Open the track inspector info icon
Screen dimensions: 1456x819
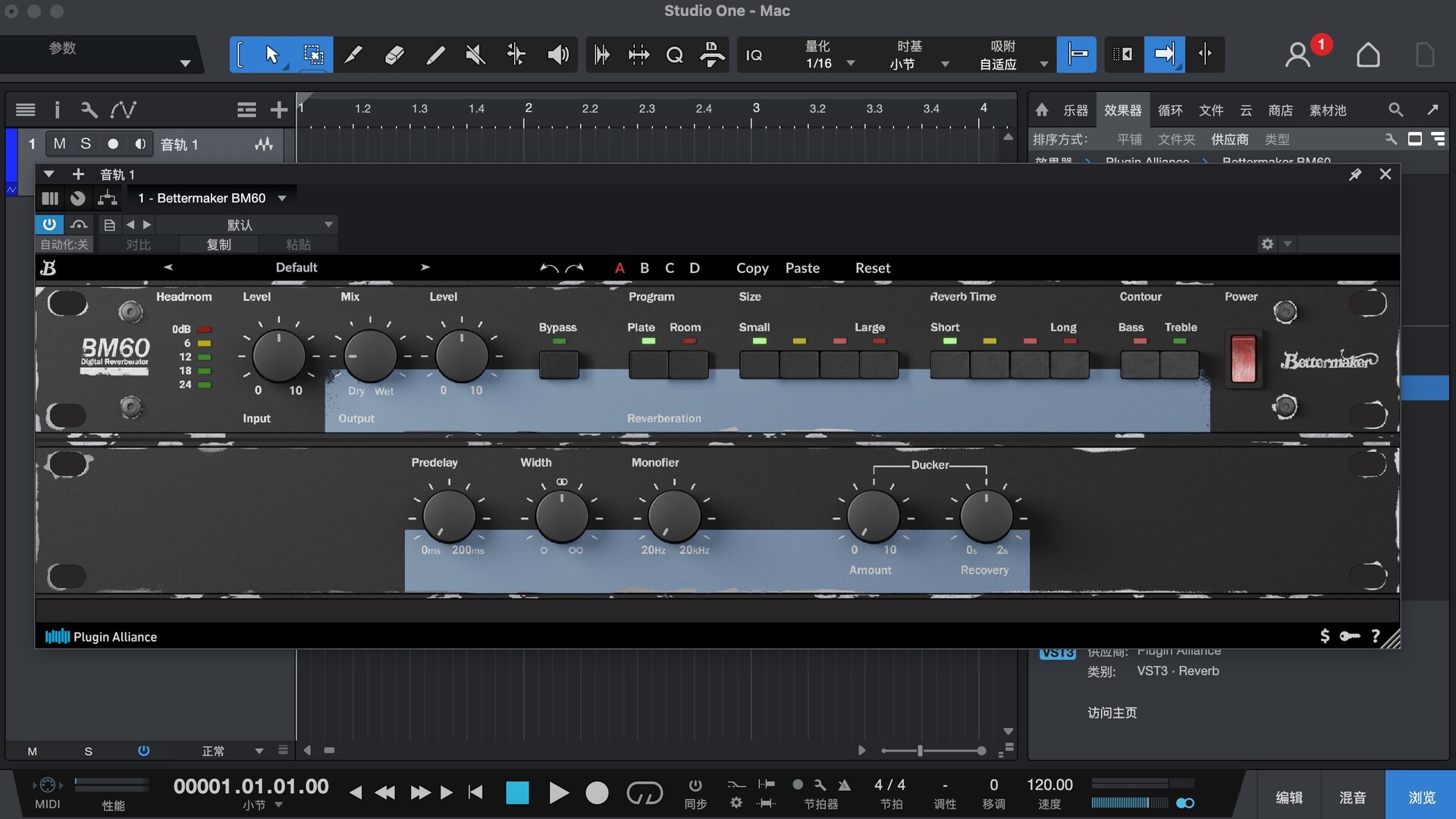click(x=57, y=110)
